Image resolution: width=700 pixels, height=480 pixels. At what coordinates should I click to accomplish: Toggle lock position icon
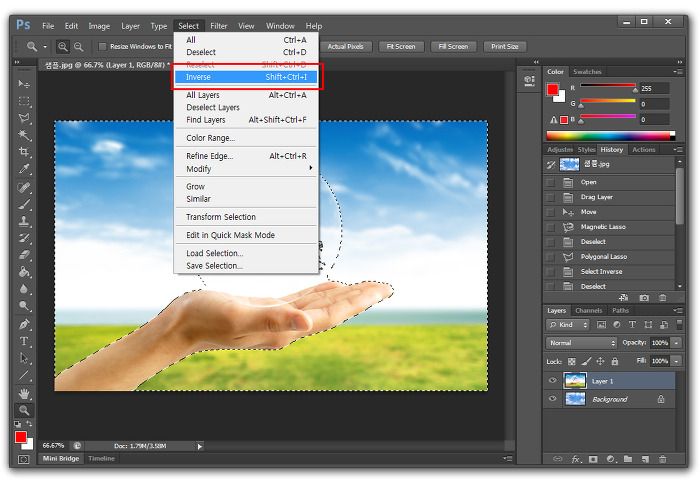point(600,361)
